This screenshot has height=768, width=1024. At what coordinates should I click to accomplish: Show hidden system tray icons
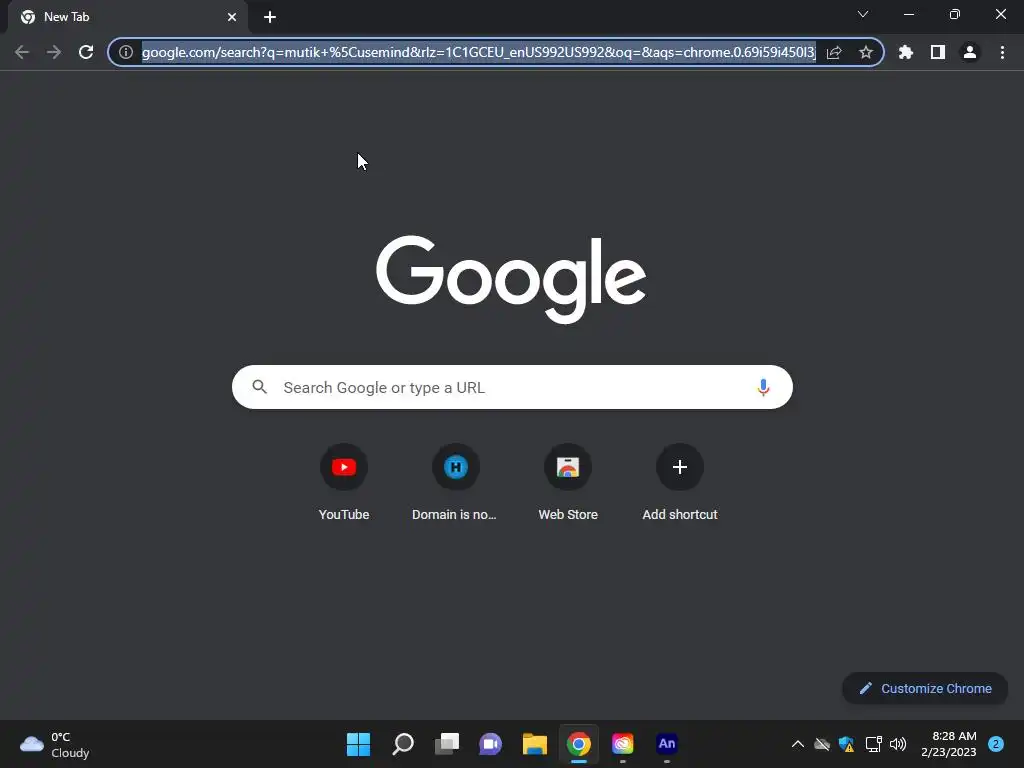[x=797, y=744]
